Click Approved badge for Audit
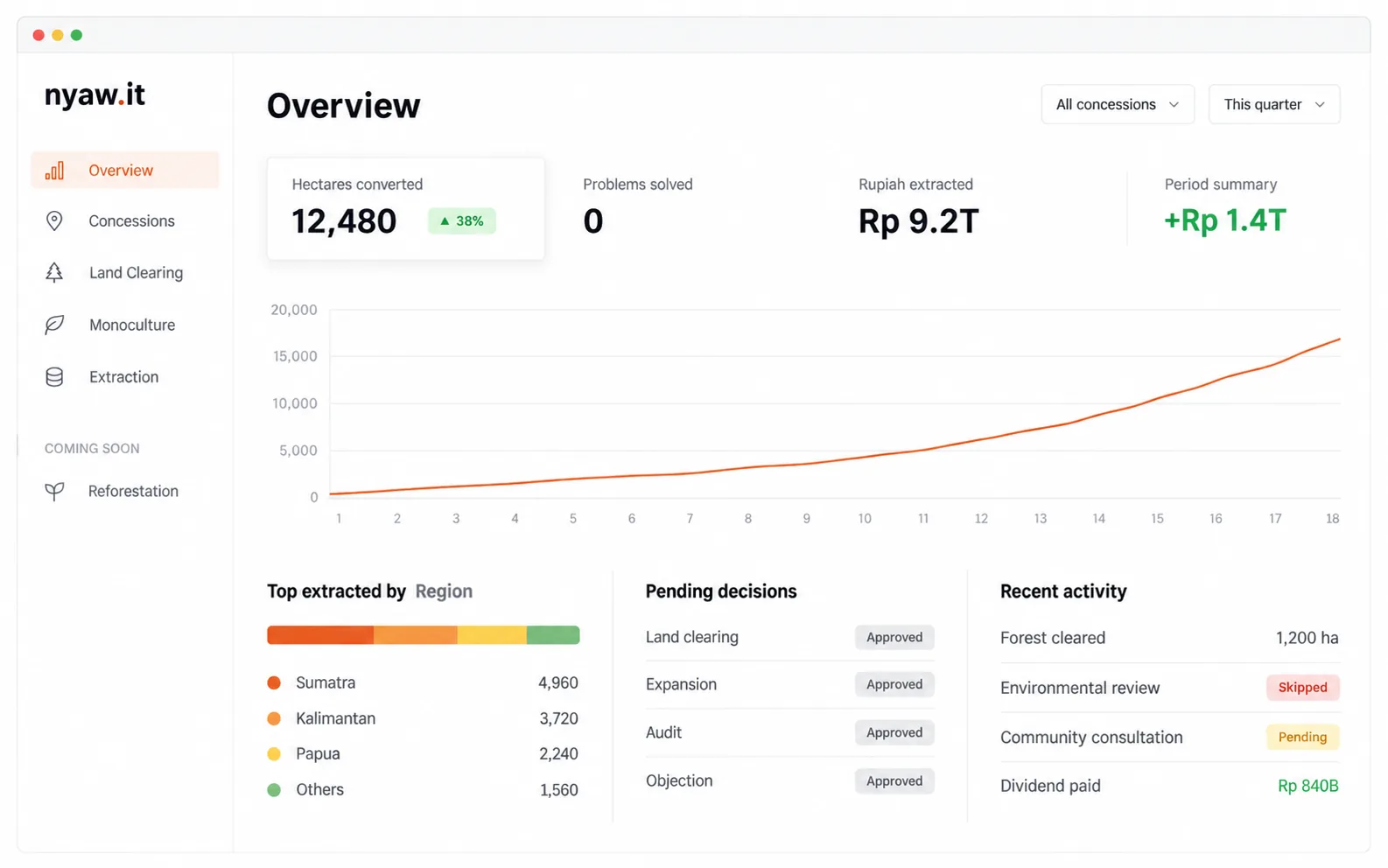The height and width of the screenshot is (868, 1388). [894, 732]
